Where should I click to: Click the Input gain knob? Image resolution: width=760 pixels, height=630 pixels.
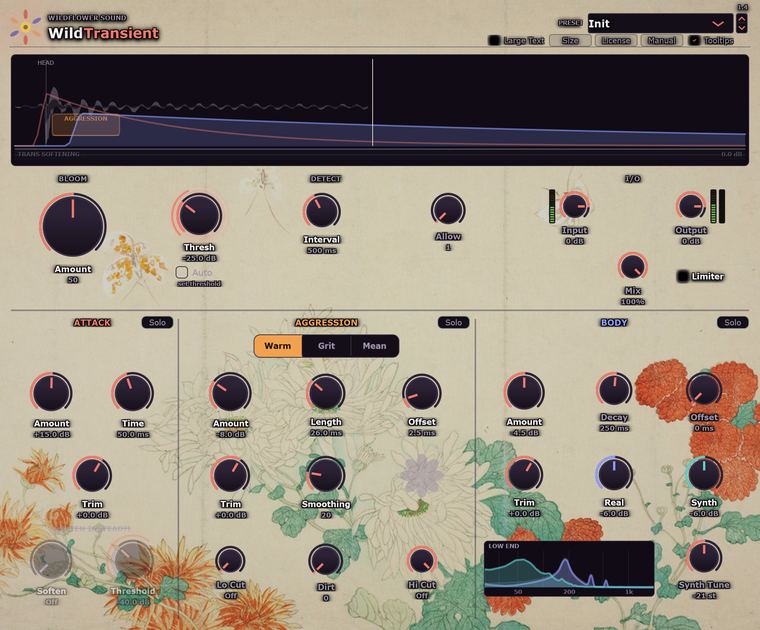575,206
